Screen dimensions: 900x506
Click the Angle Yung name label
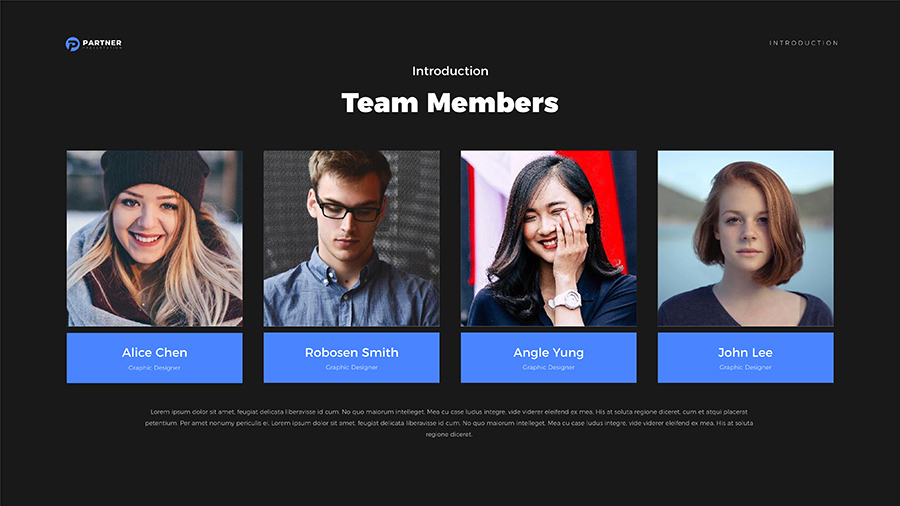(x=549, y=352)
